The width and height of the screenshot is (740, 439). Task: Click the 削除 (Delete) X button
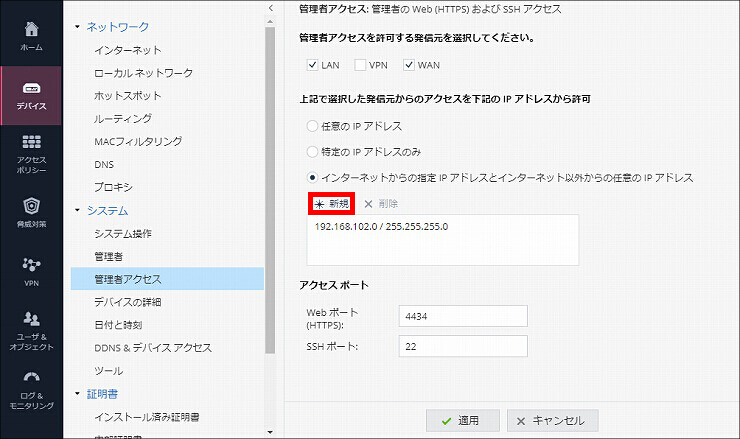(x=381, y=203)
